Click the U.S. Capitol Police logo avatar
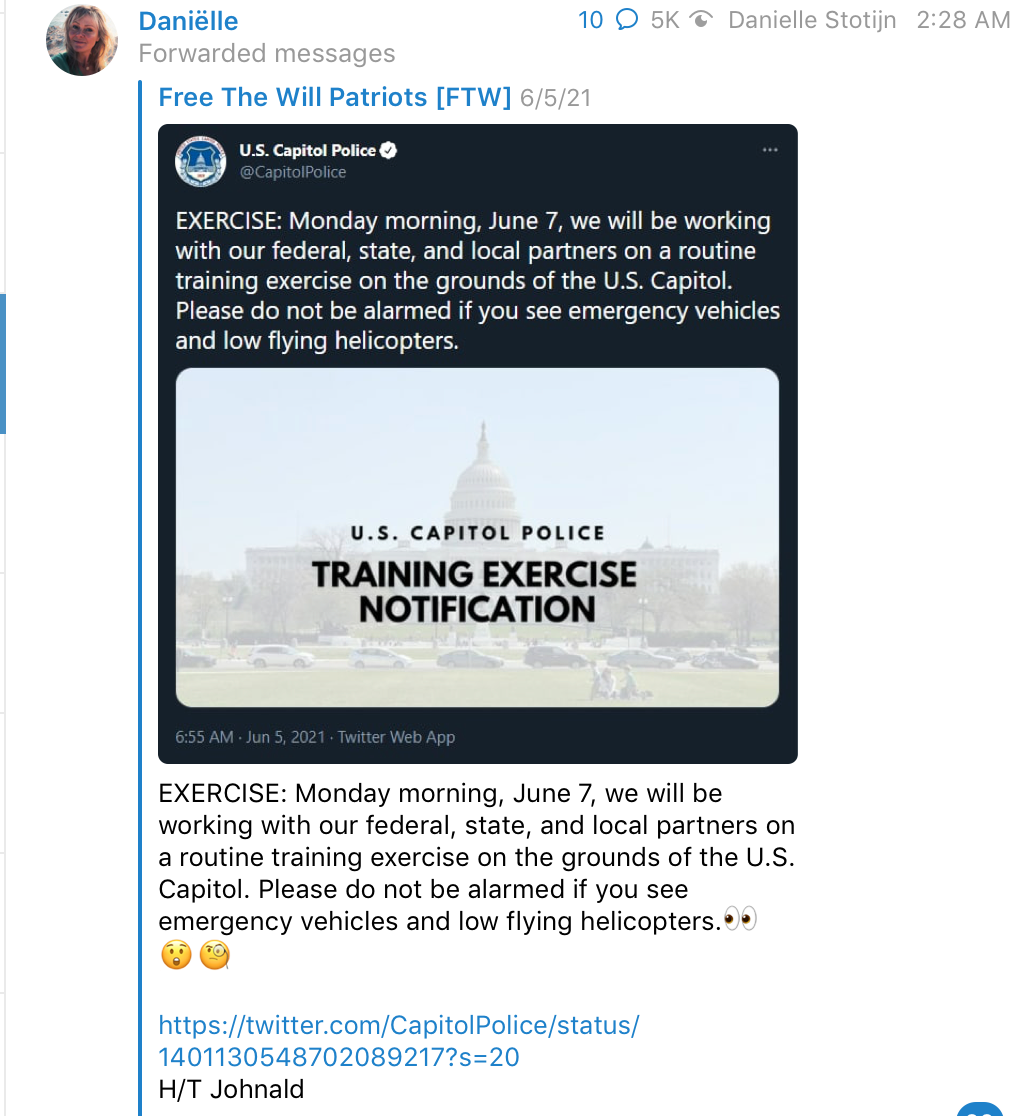This screenshot has width=1028, height=1116. point(201,161)
